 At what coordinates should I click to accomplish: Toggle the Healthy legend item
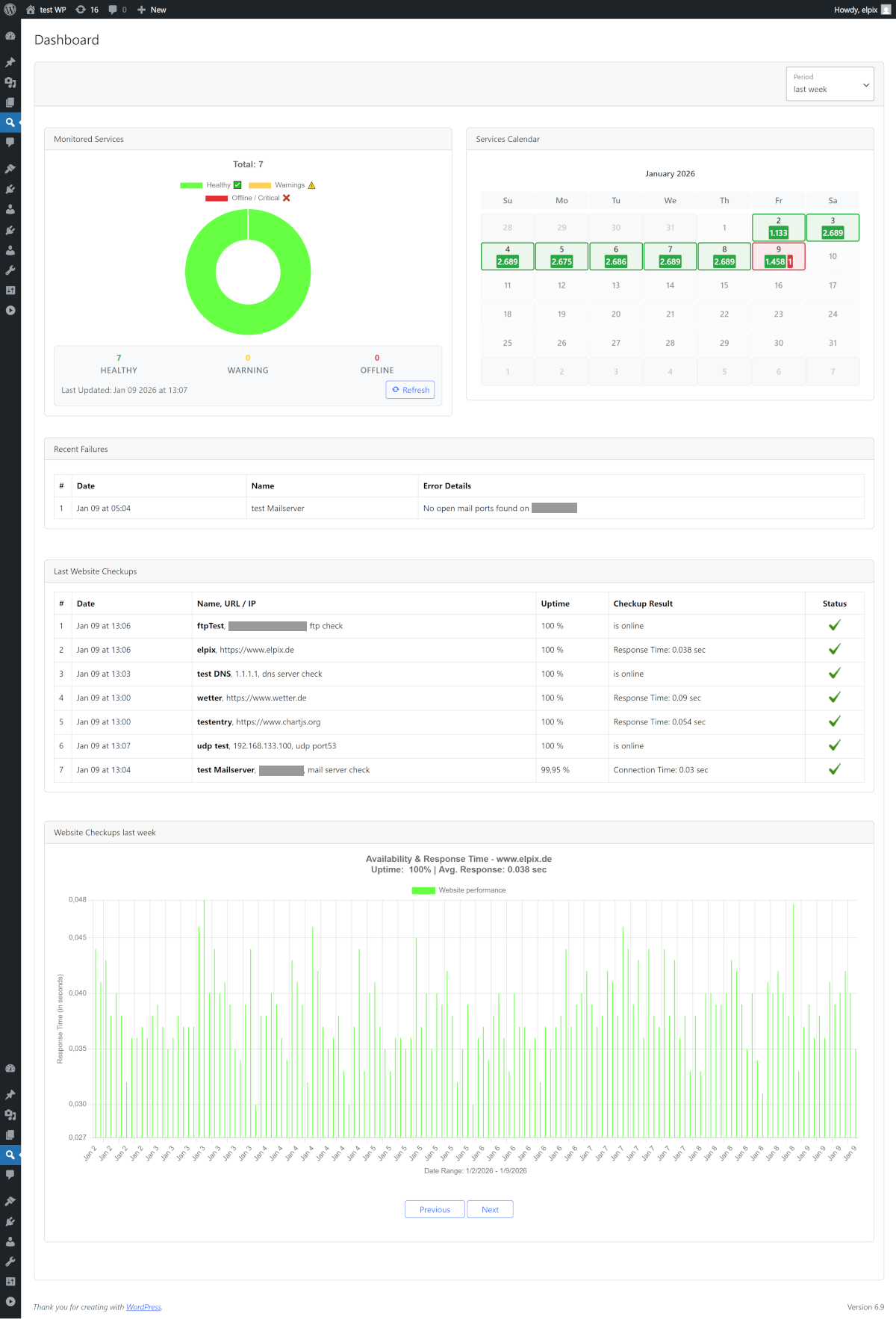click(x=211, y=185)
